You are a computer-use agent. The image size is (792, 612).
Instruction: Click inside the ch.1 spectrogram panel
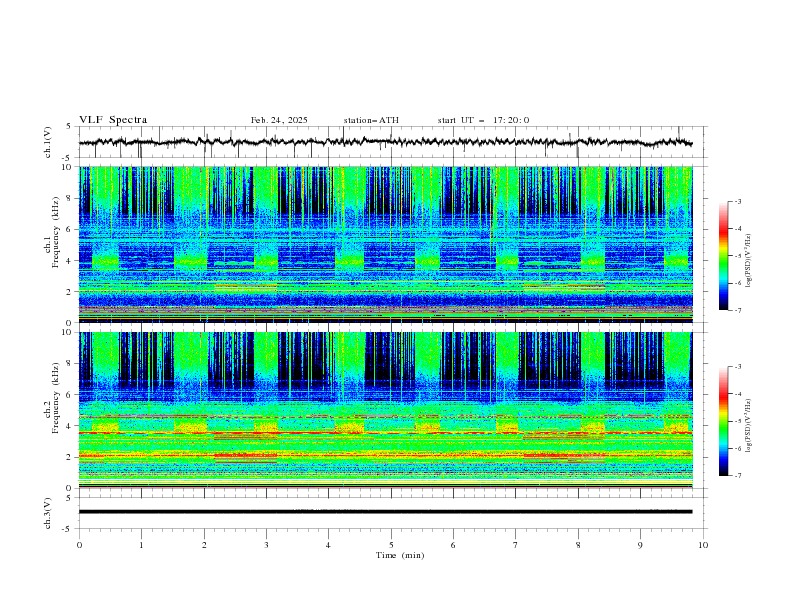385,244
